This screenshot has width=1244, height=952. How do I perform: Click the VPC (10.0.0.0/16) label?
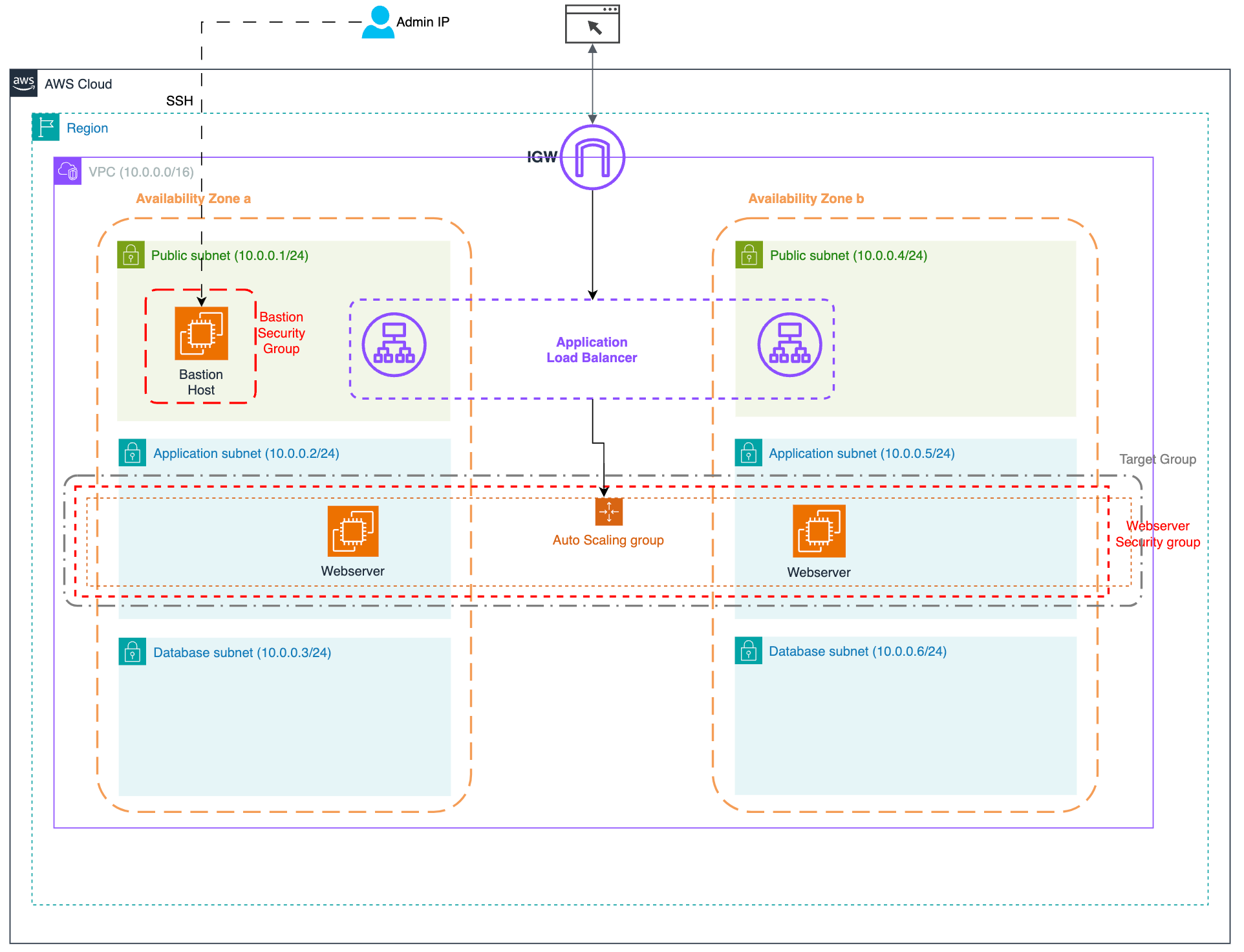141,172
